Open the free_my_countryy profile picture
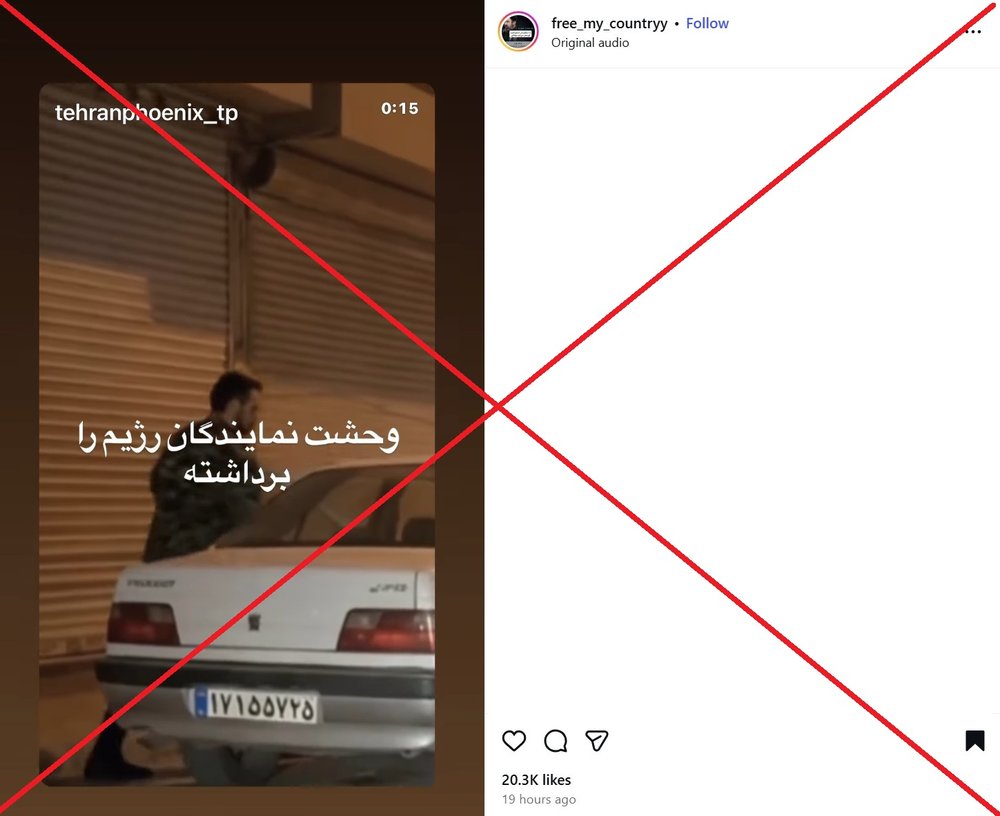This screenshot has width=1000, height=816. pos(518,31)
